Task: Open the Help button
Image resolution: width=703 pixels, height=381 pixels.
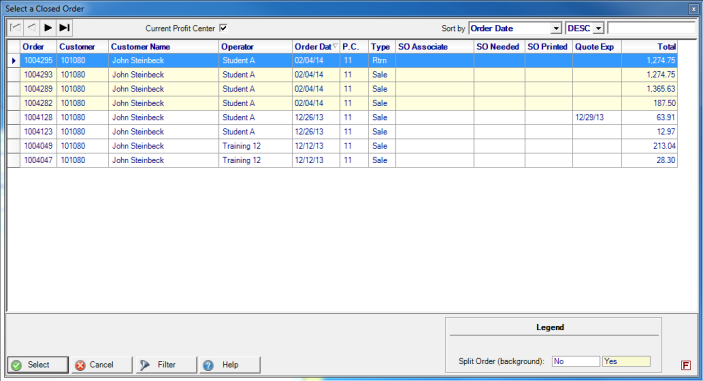Action: [230, 365]
